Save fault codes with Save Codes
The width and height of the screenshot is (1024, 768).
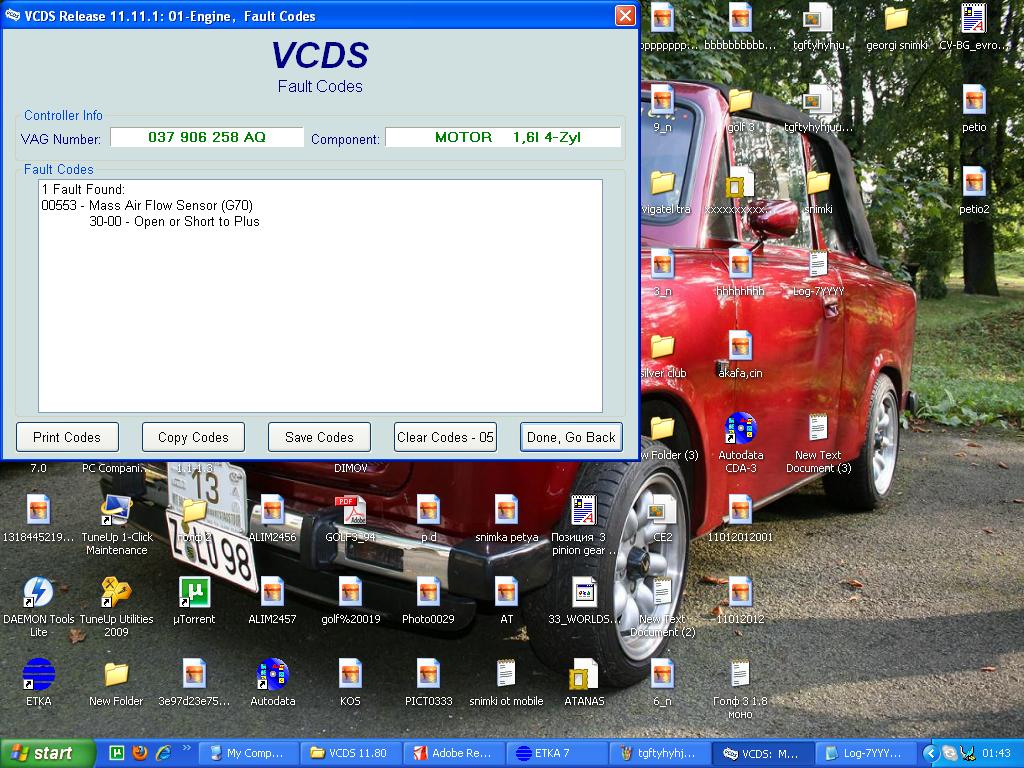pyautogui.click(x=319, y=437)
